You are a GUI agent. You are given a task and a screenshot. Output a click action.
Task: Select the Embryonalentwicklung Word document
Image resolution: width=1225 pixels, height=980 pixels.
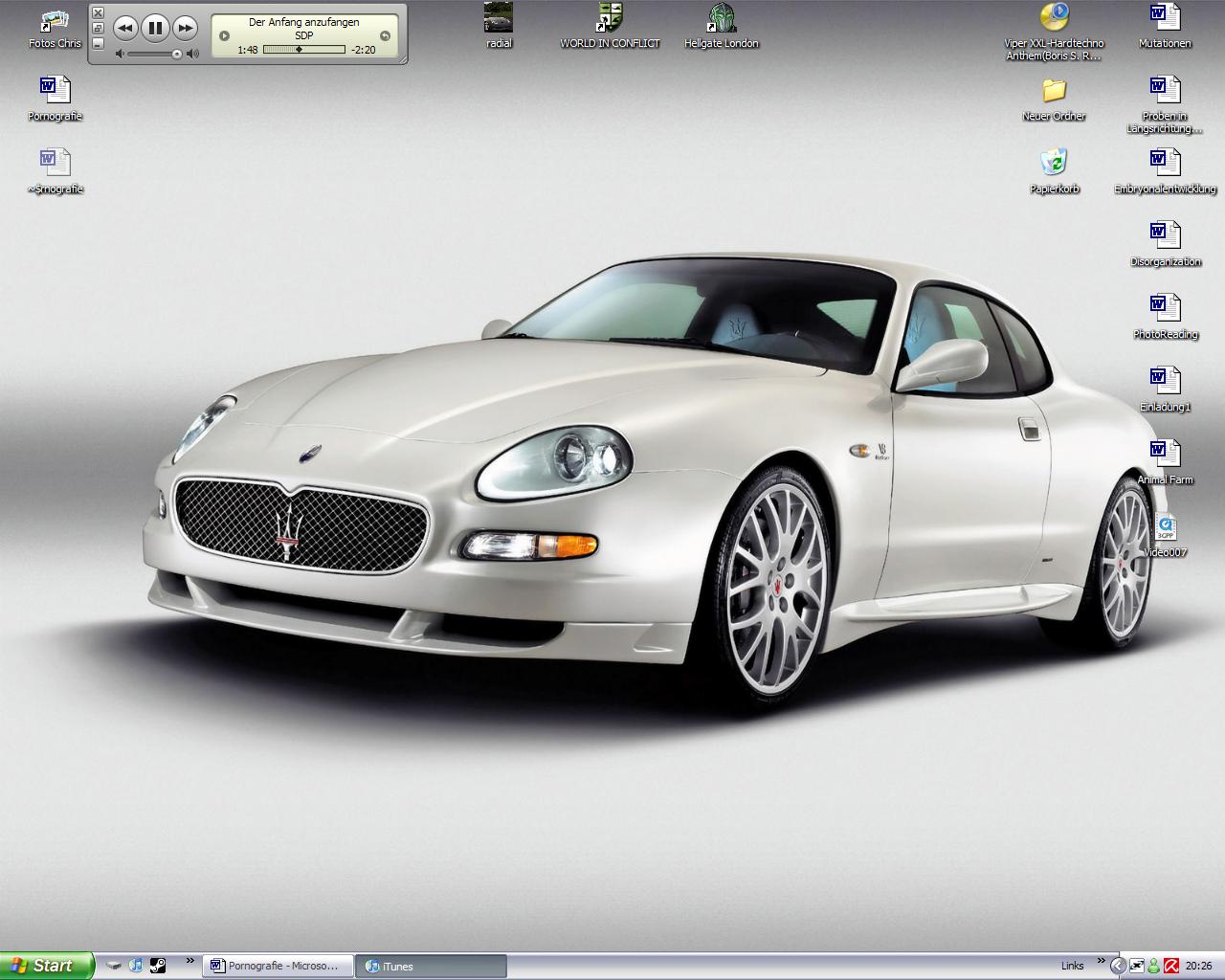[x=1165, y=172]
